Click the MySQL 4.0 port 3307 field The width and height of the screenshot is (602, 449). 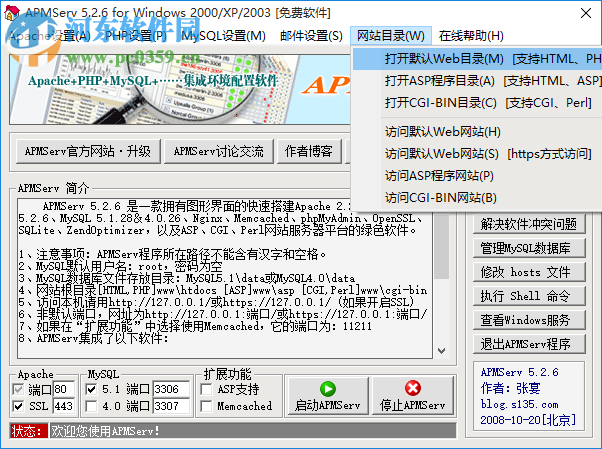(x=171, y=406)
